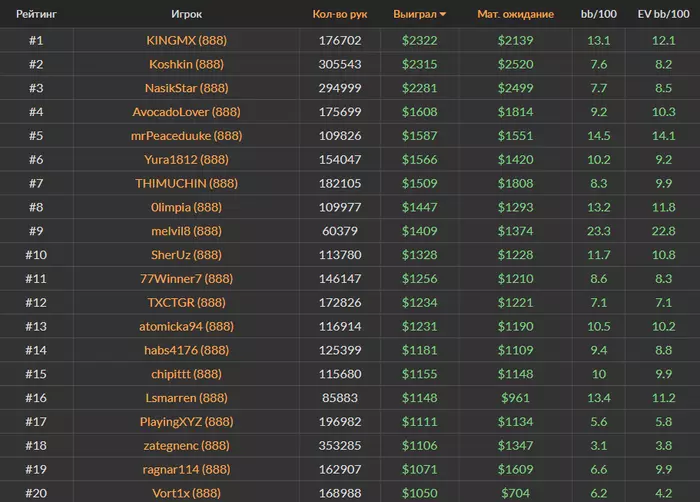The image size is (700, 502).
Task: Open player Vort1x (888) profile
Action: tap(187, 493)
